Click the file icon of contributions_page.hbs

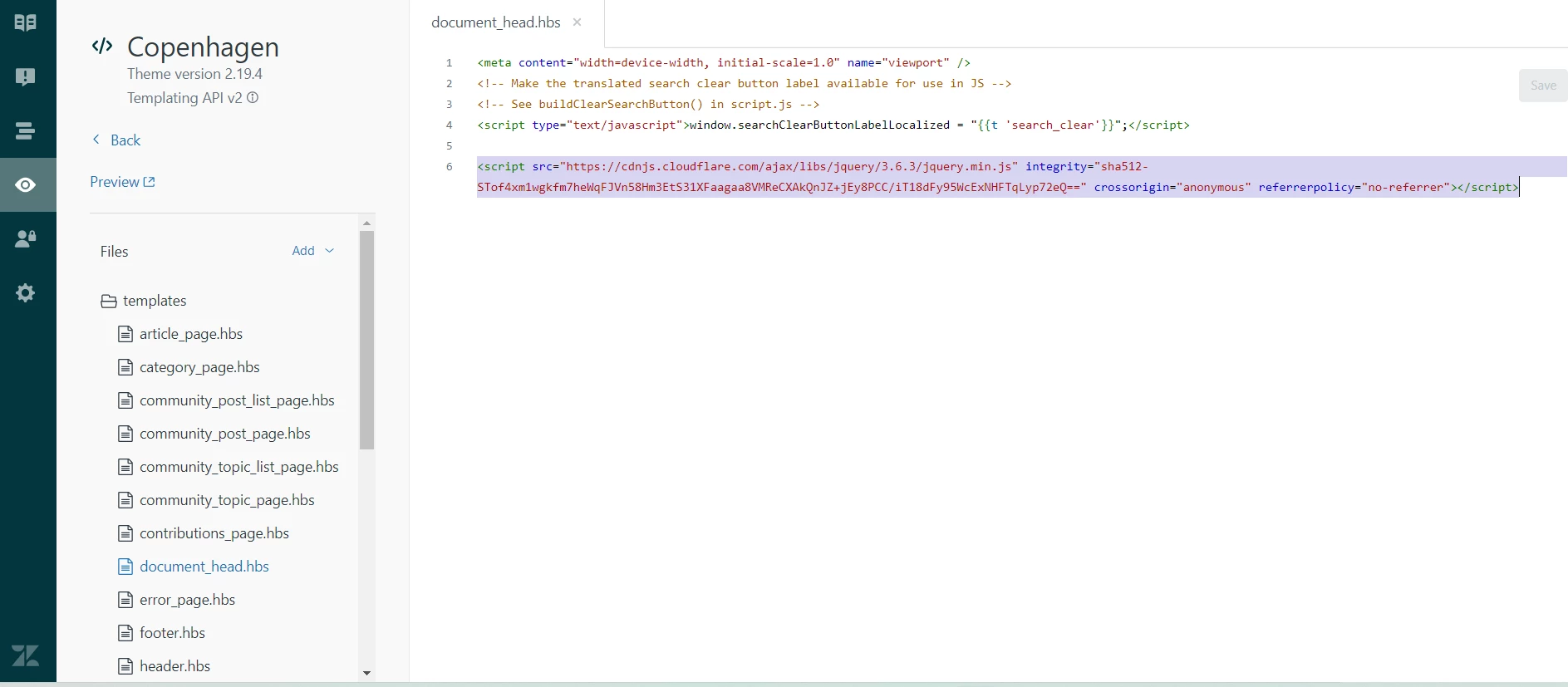click(x=125, y=533)
